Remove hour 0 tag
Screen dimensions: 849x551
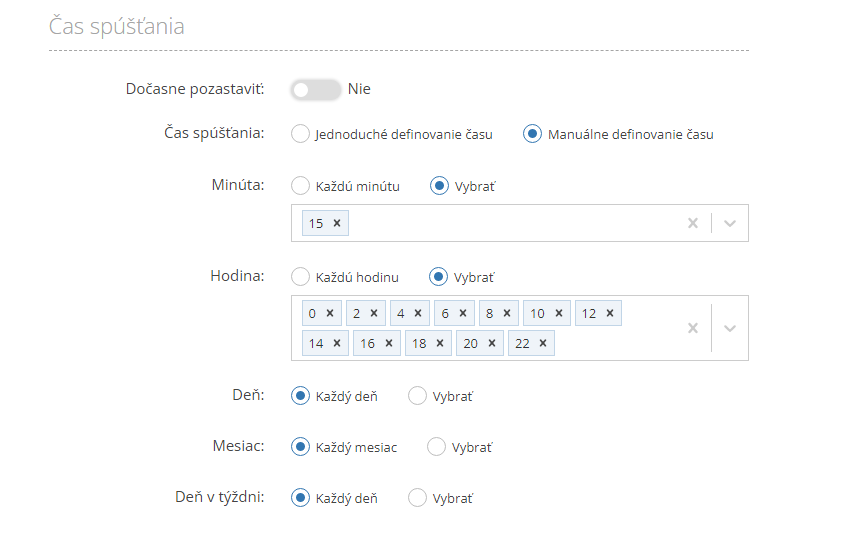click(330, 313)
